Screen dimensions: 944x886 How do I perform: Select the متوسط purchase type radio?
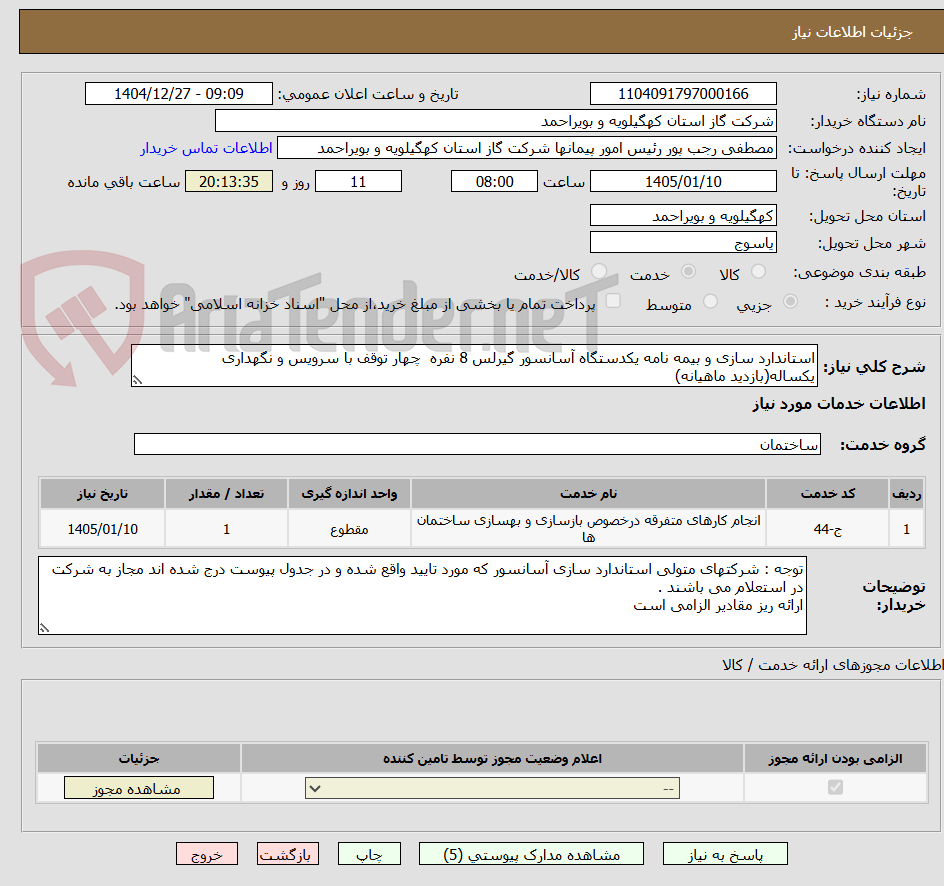coord(710,302)
